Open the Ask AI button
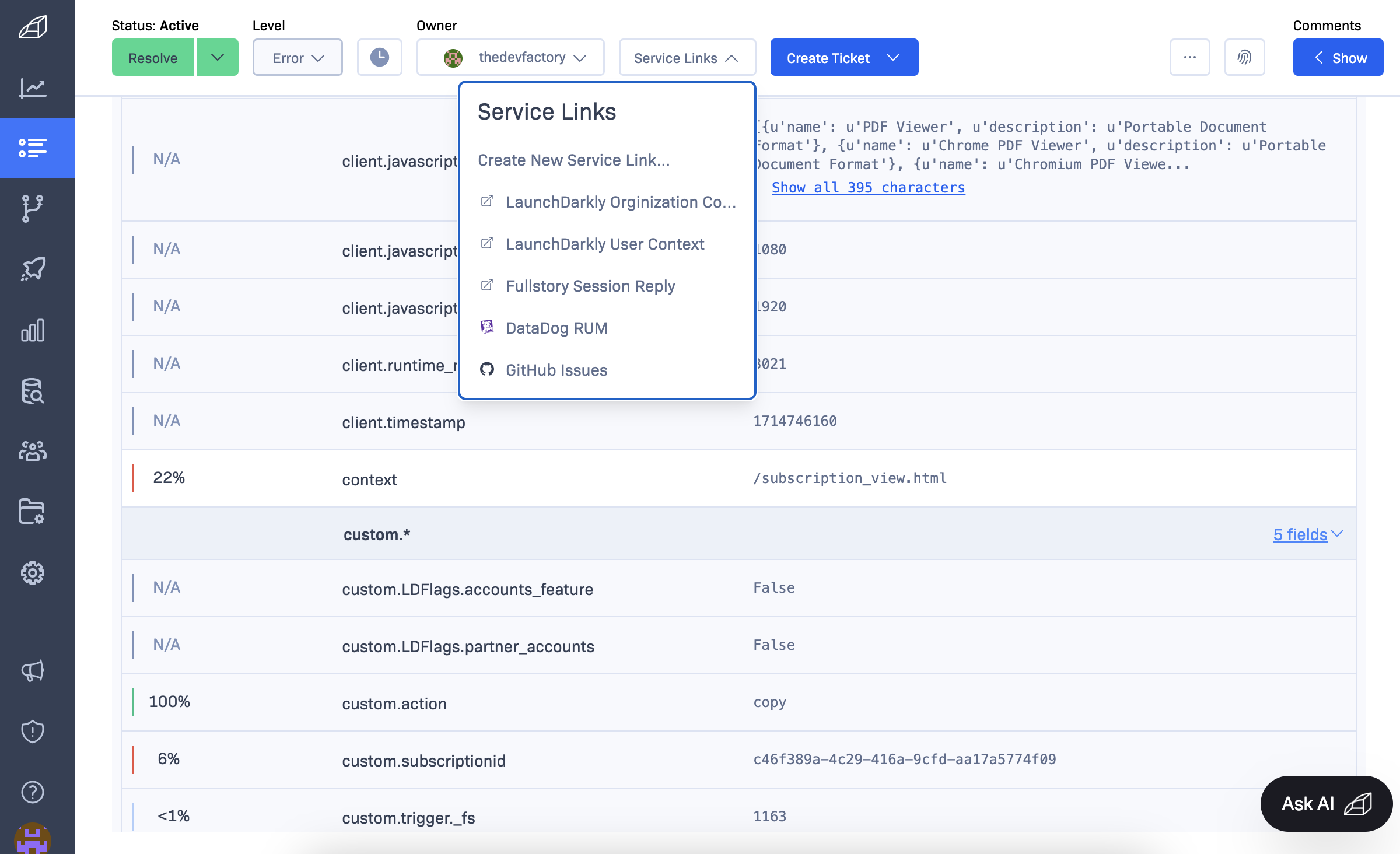This screenshot has height=854, width=1400. (1326, 803)
